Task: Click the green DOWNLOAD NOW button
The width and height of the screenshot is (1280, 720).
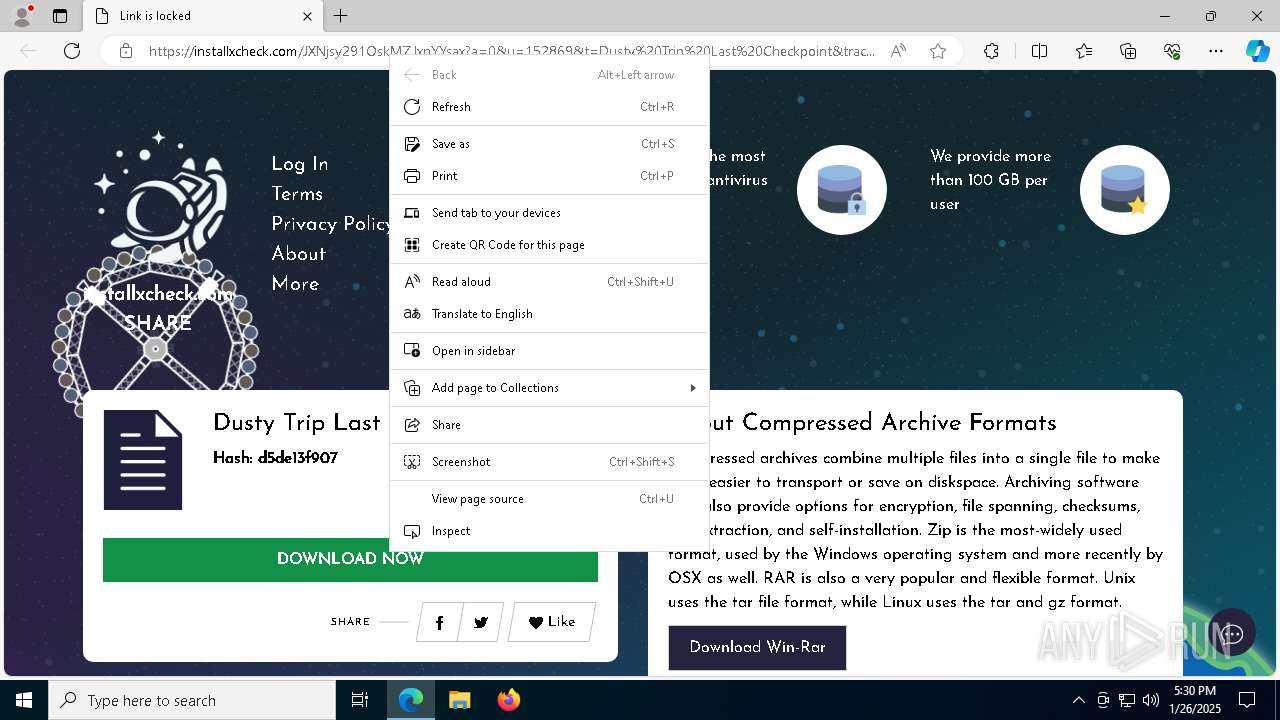Action: point(350,559)
